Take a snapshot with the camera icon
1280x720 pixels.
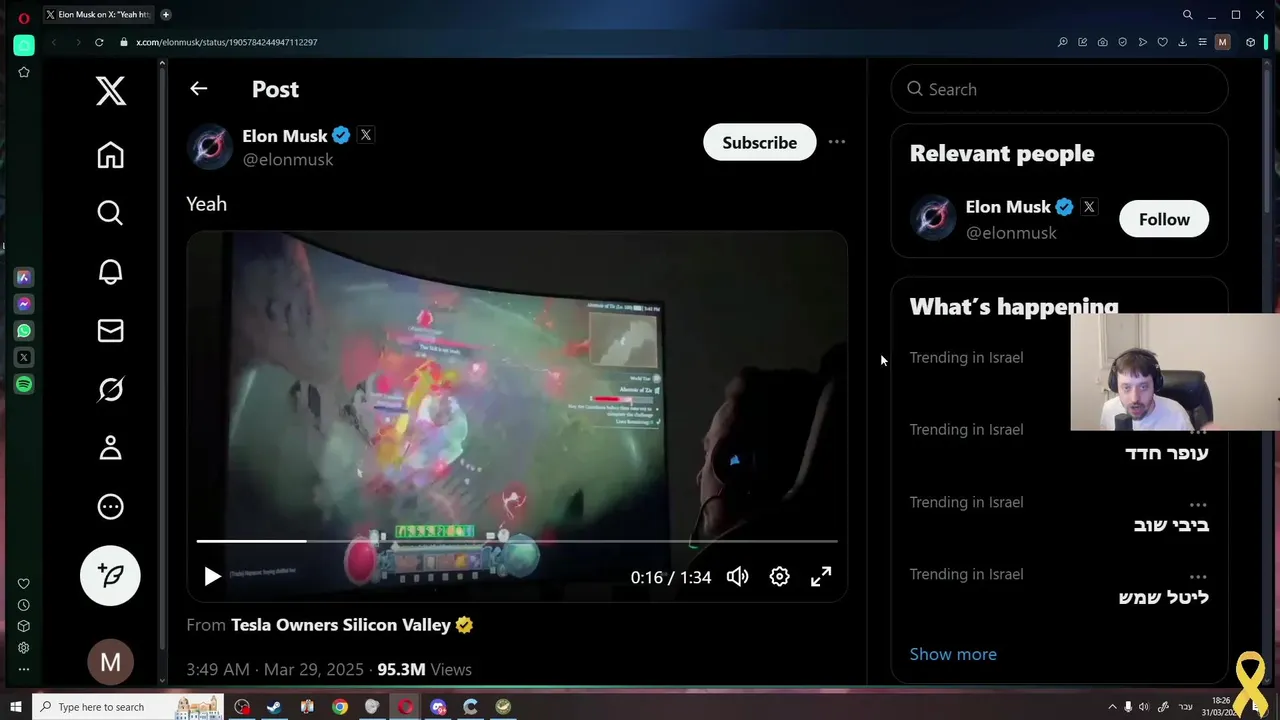[1102, 42]
